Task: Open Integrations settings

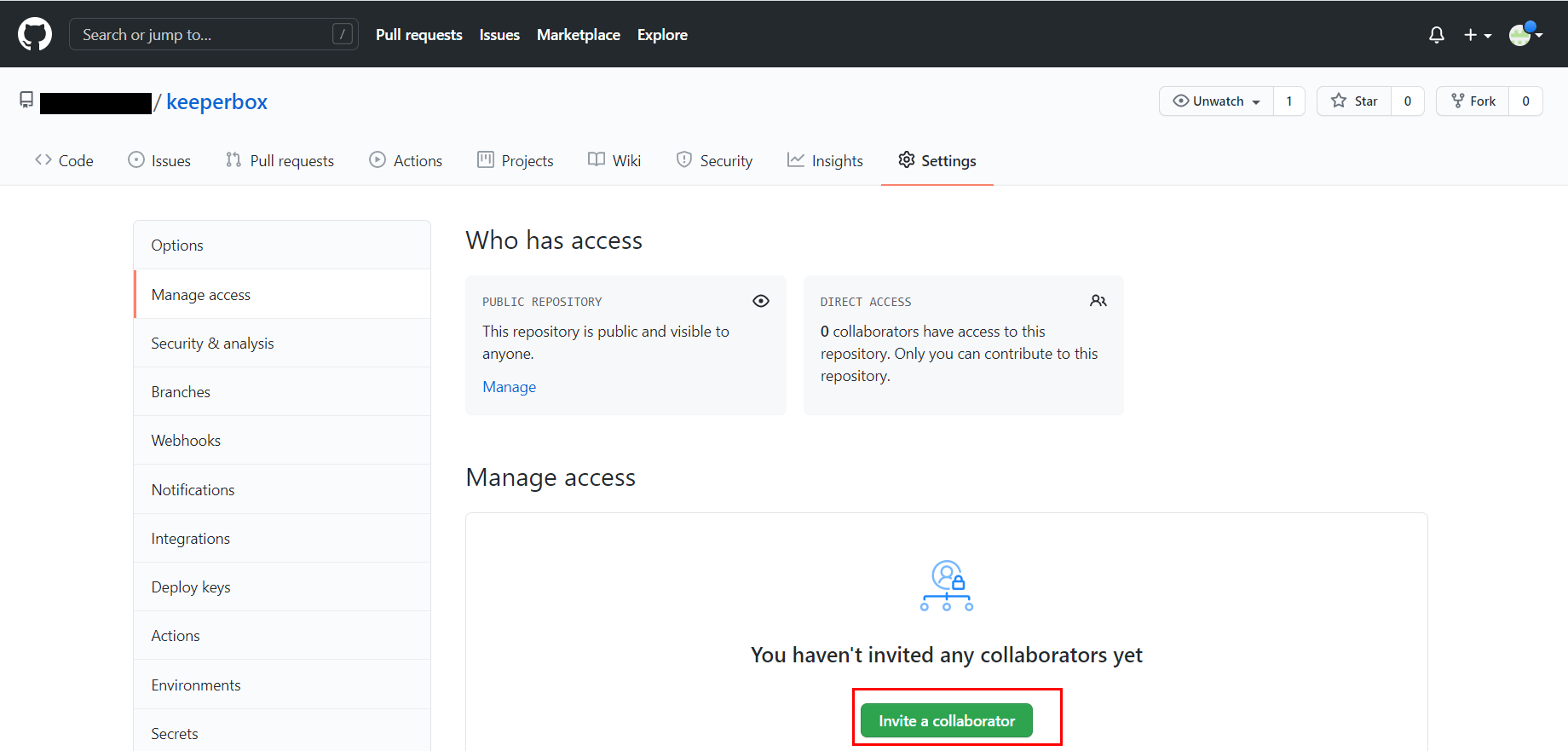Action: (x=282, y=538)
